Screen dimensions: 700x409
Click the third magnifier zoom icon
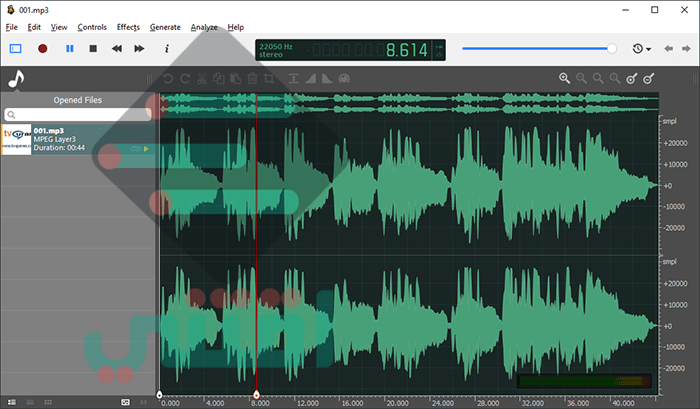point(598,79)
